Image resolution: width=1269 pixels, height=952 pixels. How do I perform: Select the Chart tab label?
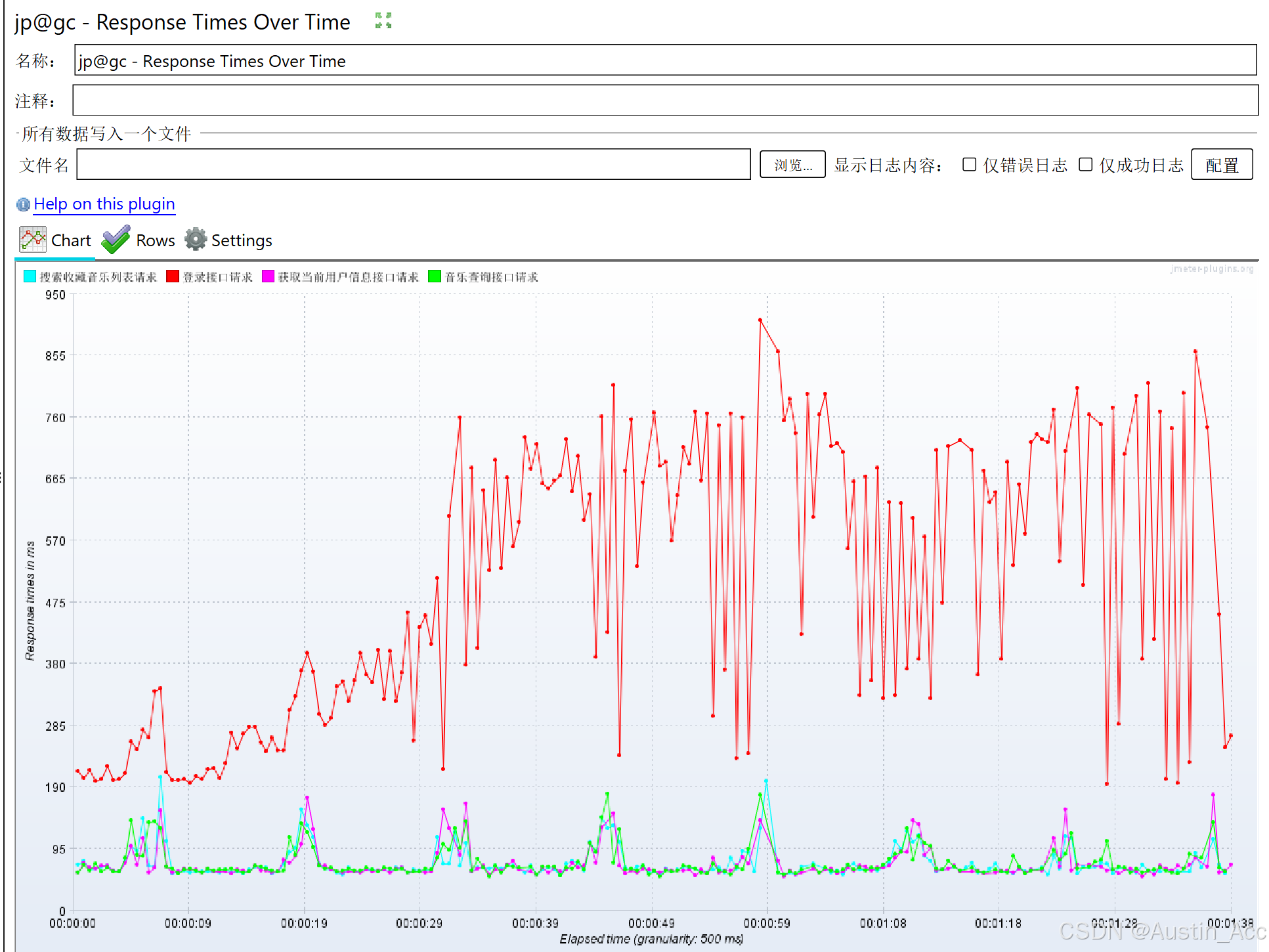pos(71,241)
